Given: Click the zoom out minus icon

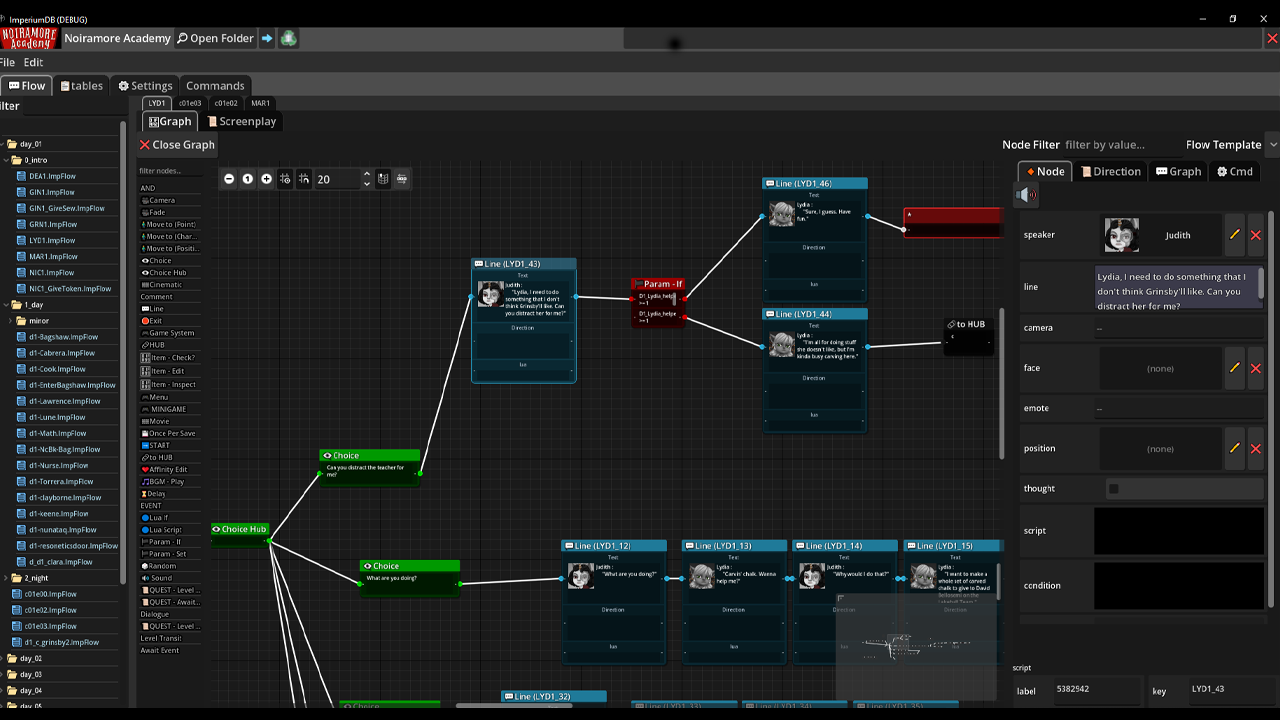Looking at the screenshot, I should point(229,179).
